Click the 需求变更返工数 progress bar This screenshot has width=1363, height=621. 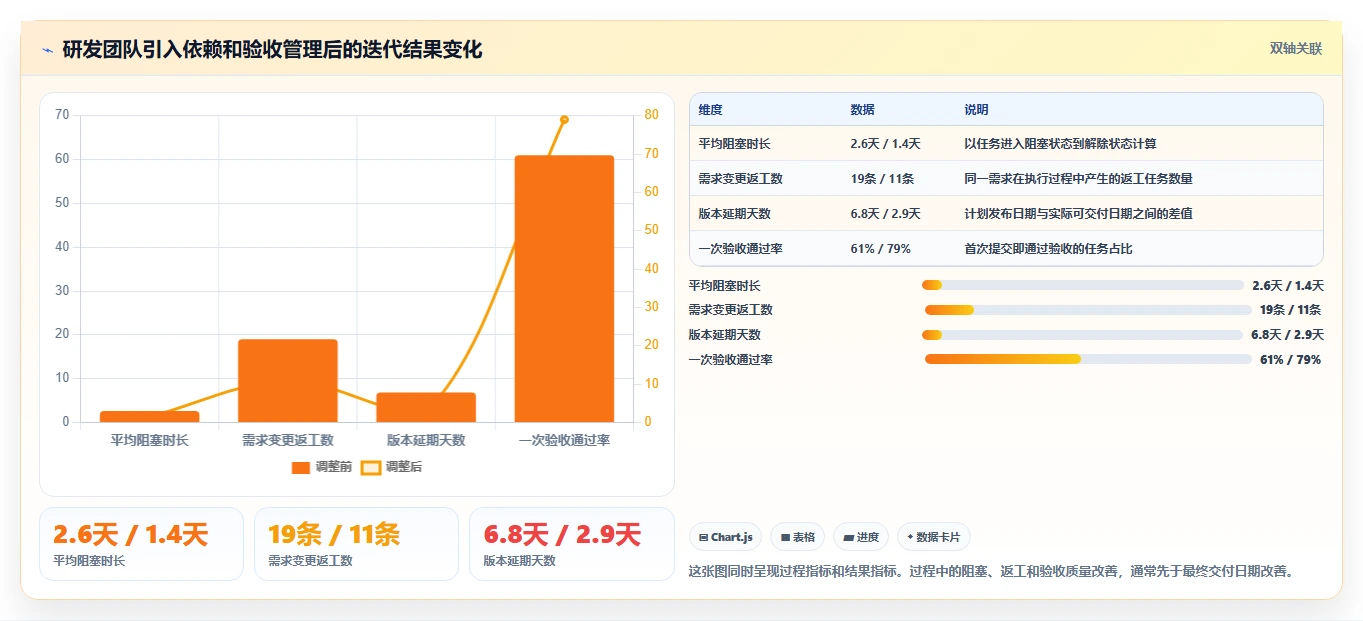(x=1088, y=310)
